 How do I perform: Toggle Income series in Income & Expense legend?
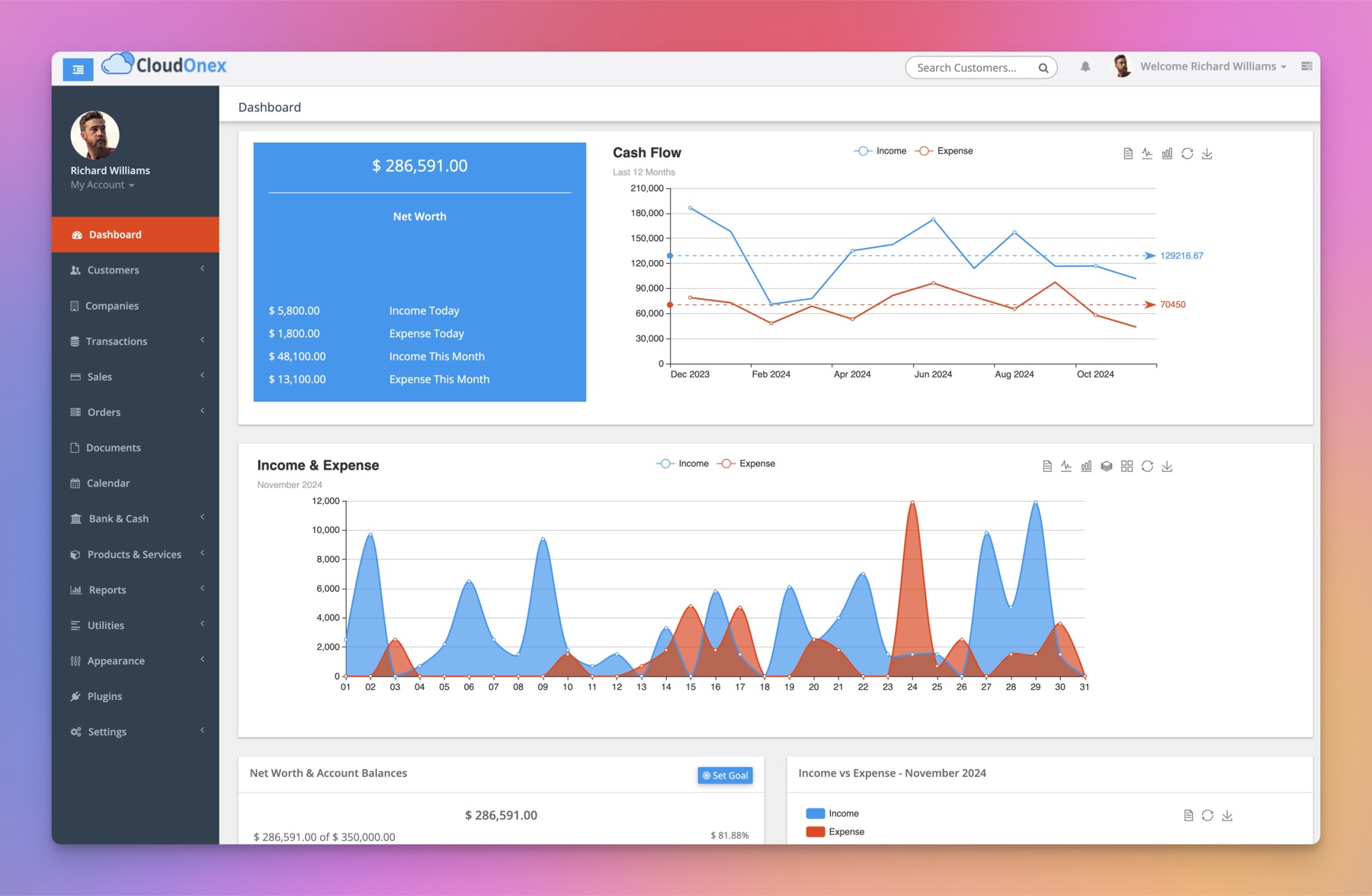click(682, 464)
